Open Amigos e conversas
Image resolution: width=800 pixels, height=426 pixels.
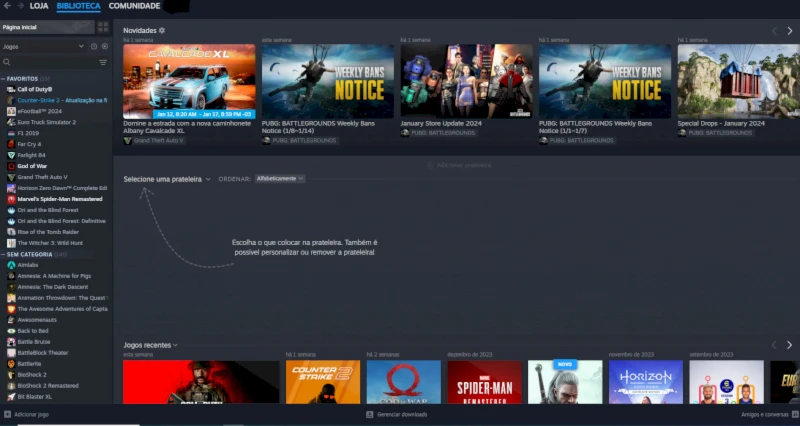pyautogui.click(x=770, y=415)
